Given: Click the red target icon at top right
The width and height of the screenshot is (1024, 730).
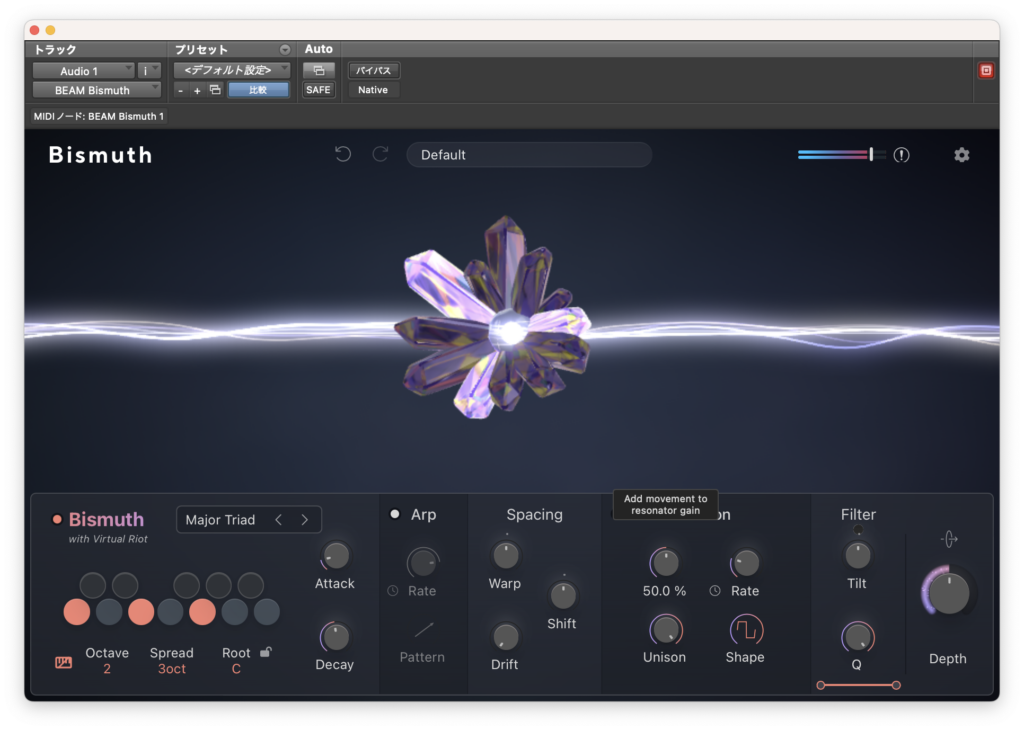Looking at the screenshot, I should [x=986, y=71].
